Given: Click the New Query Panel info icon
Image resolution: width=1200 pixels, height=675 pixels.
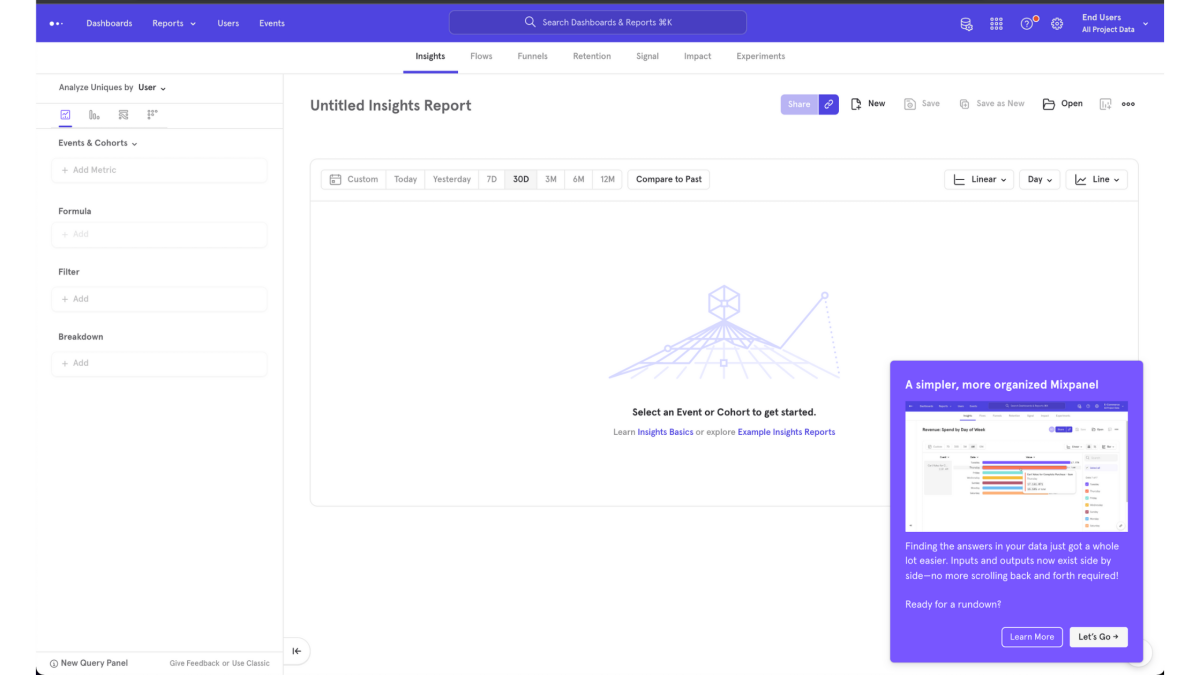Looking at the screenshot, I should 54,663.
